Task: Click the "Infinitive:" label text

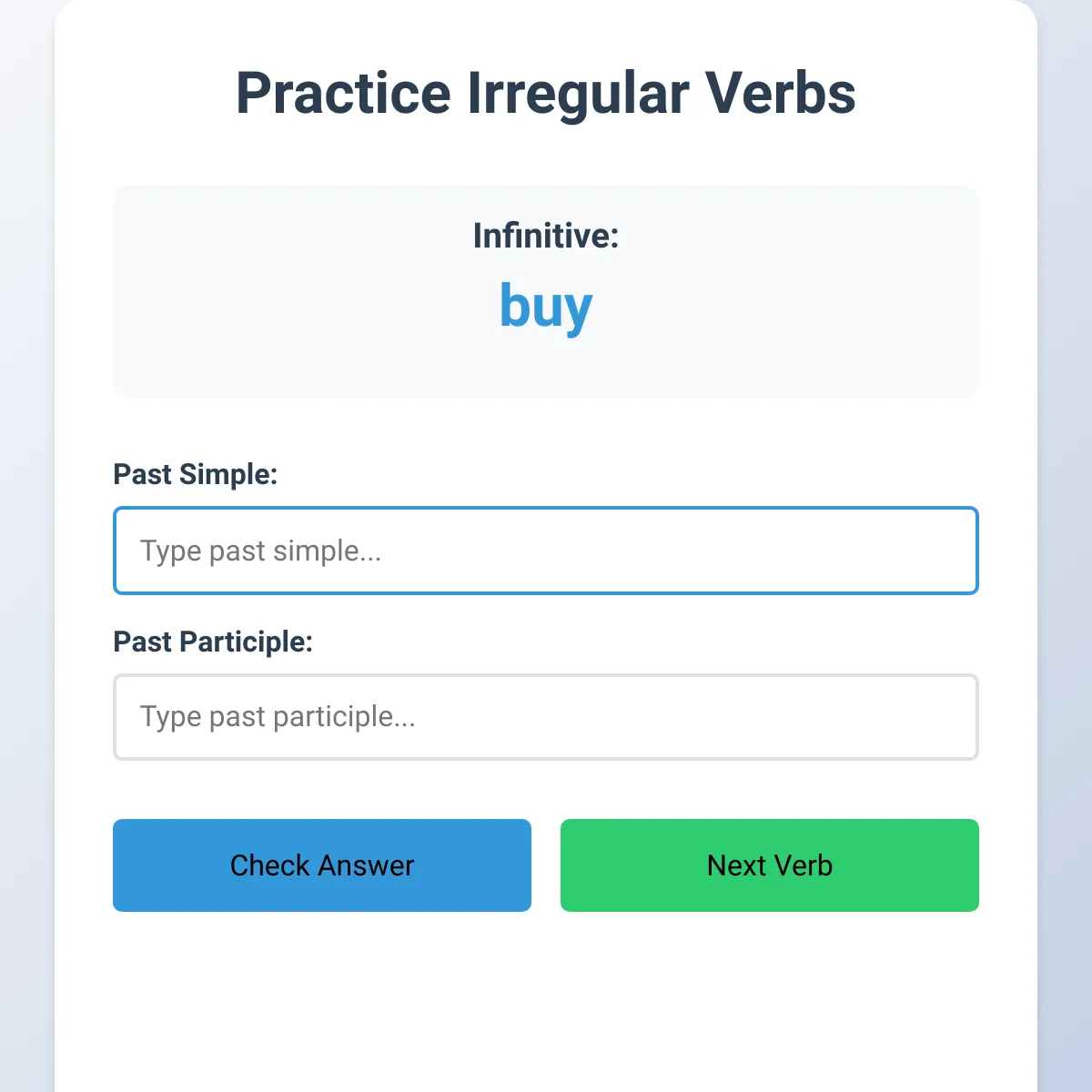Action: click(x=546, y=236)
